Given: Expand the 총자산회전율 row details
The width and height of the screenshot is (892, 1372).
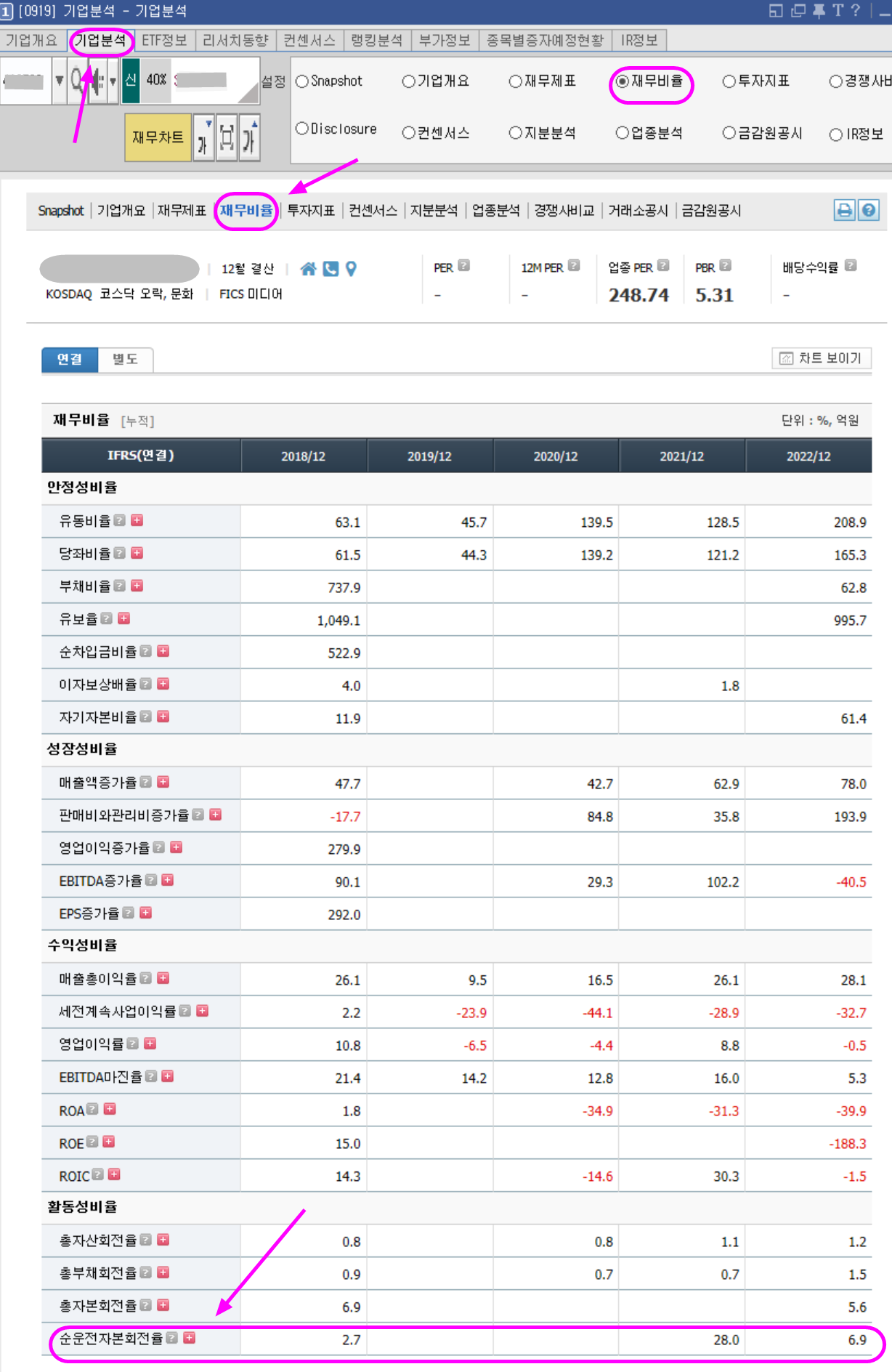Looking at the screenshot, I should (x=163, y=1240).
